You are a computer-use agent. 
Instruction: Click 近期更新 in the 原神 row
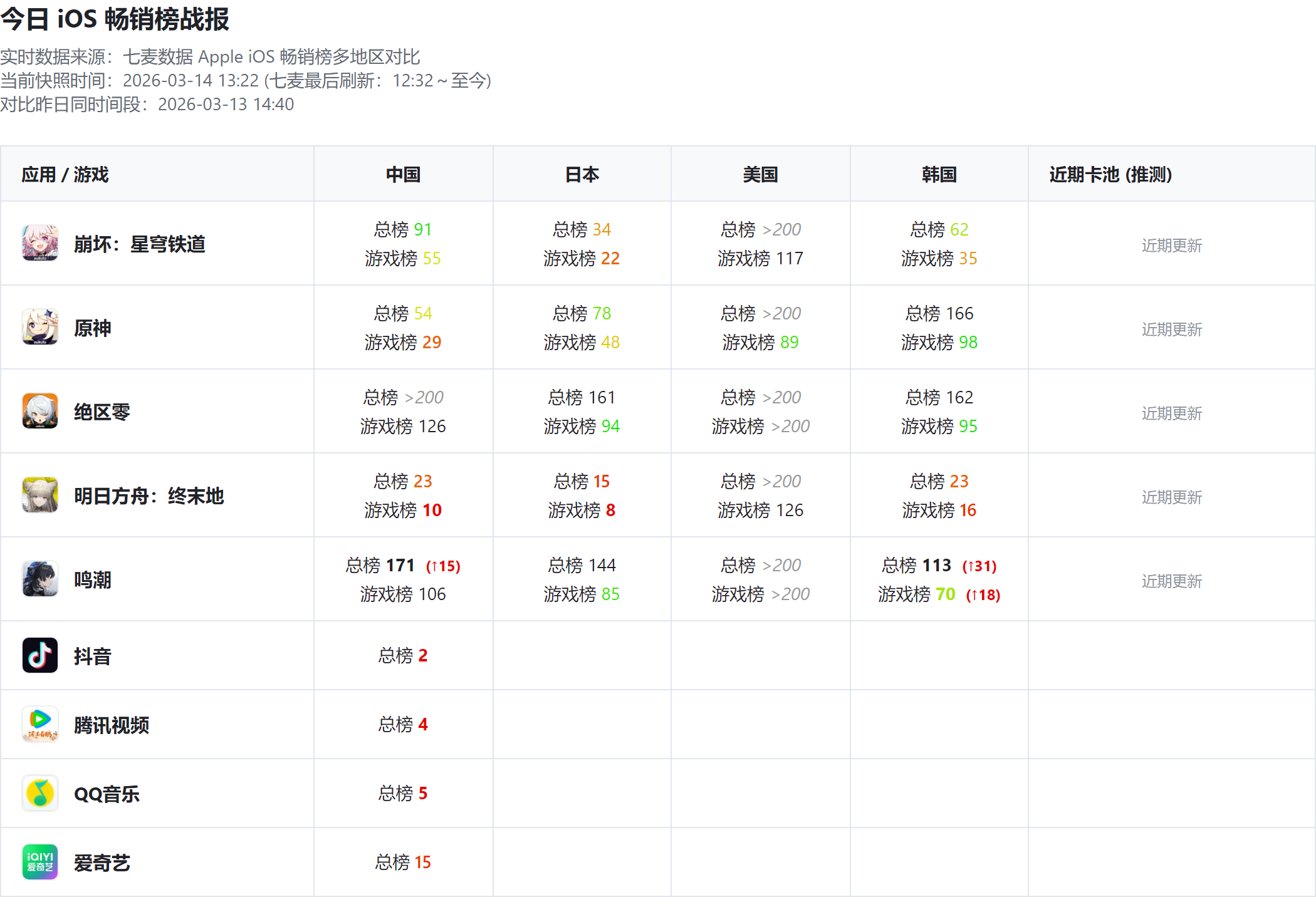[x=1172, y=329]
